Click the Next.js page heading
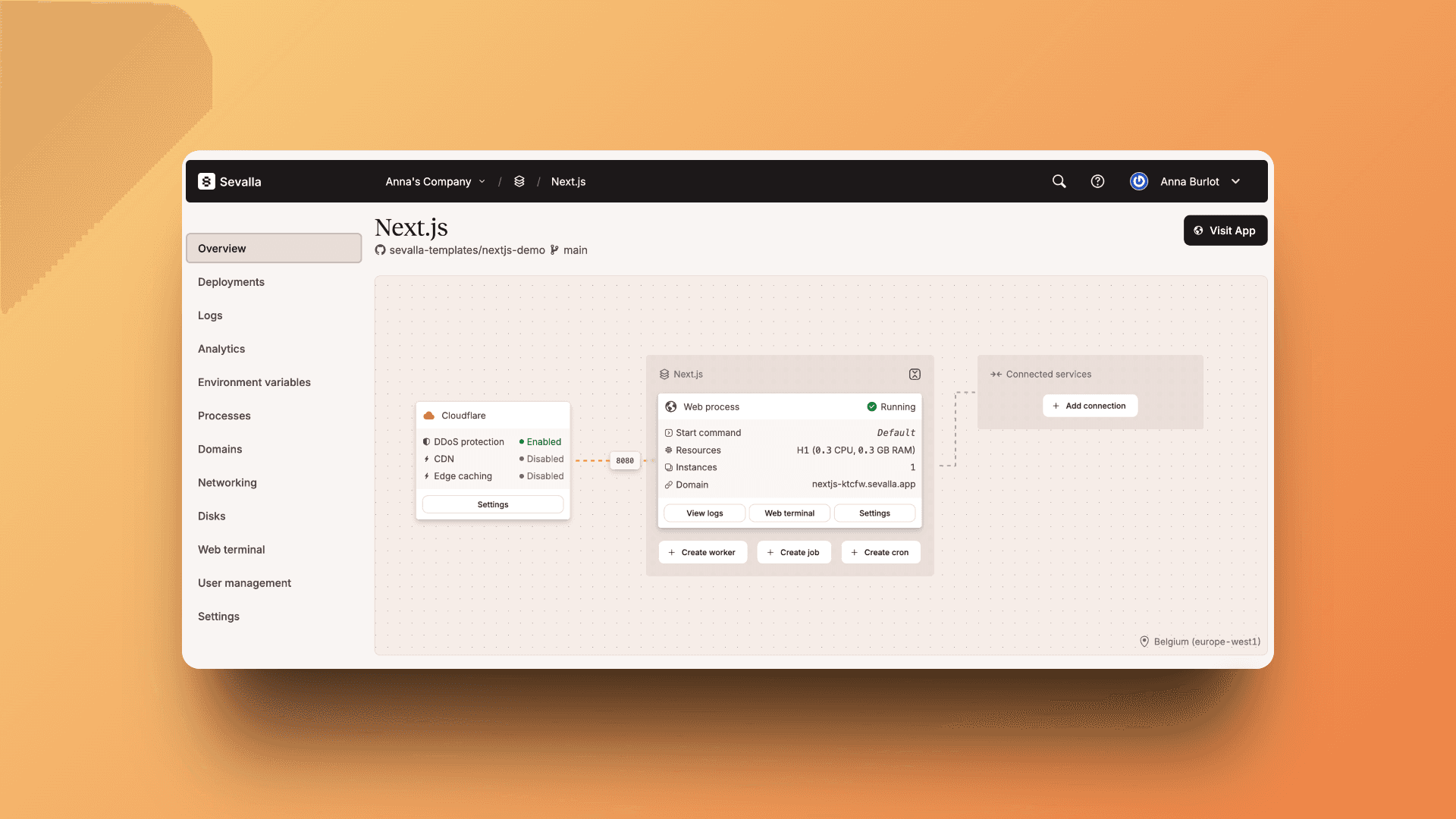Viewport: 1456px width, 819px height. coord(411,227)
